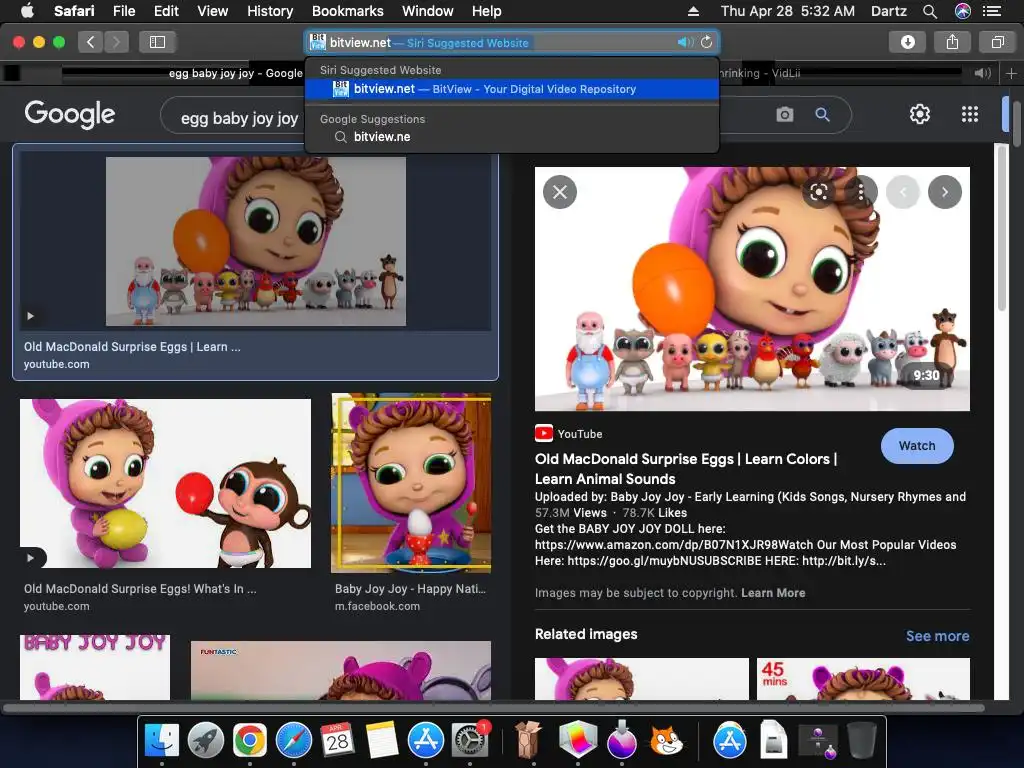
Task: Reload the page from address bar
Action: tap(707, 42)
